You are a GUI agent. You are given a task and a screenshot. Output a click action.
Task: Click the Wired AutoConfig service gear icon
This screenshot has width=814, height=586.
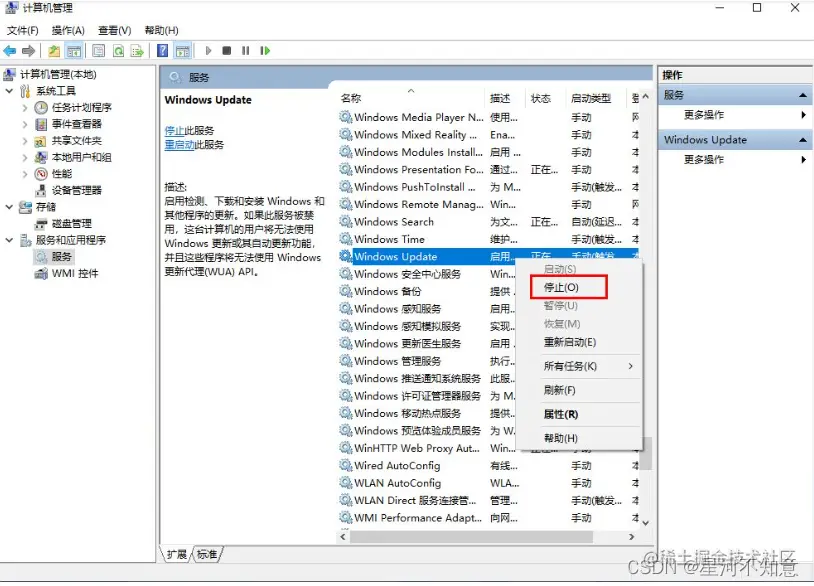345,466
